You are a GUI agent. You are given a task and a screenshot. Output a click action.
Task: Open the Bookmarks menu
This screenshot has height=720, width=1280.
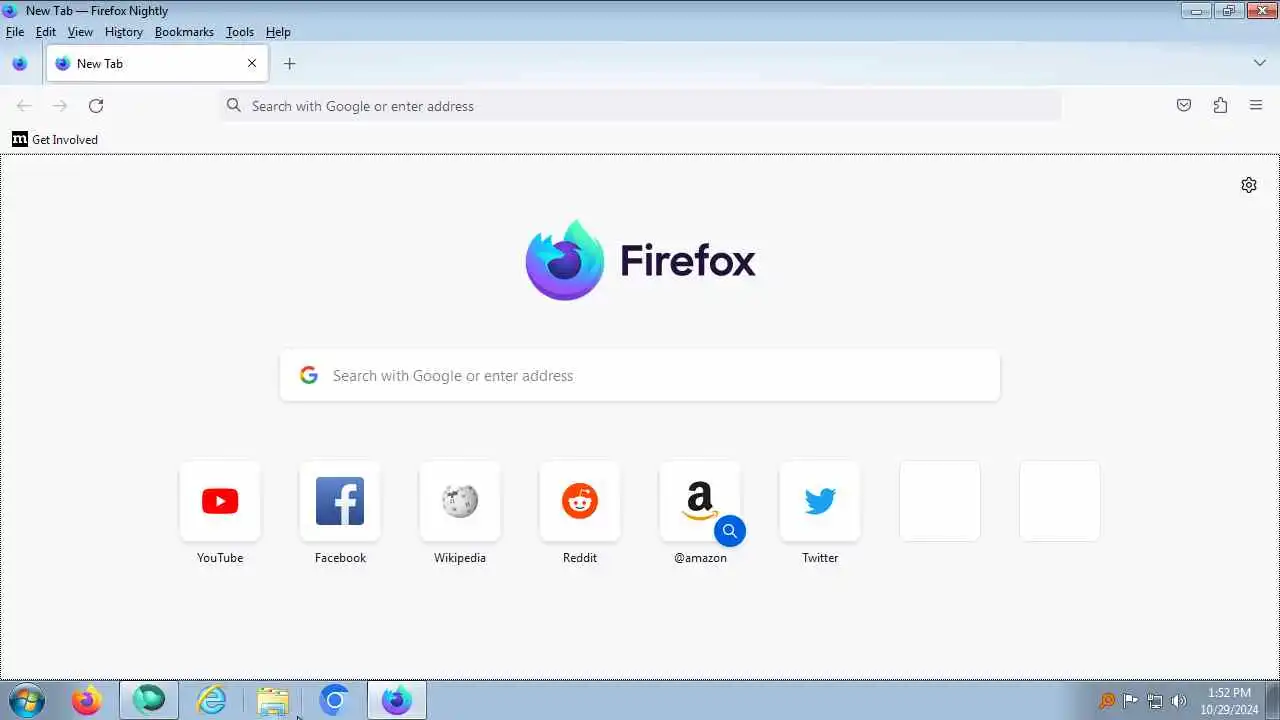coord(184,32)
